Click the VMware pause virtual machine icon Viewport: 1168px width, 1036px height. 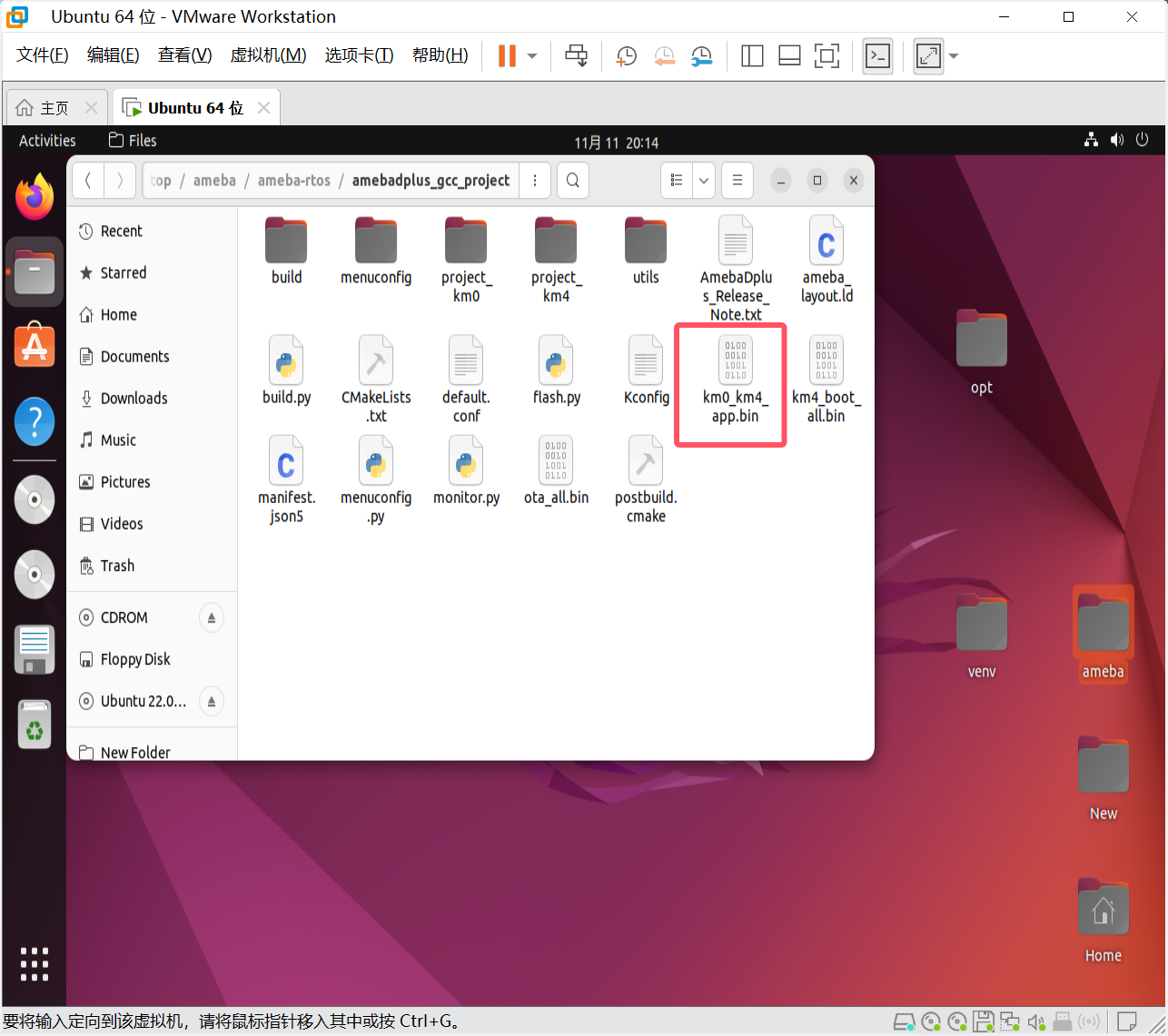(x=507, y=56)
